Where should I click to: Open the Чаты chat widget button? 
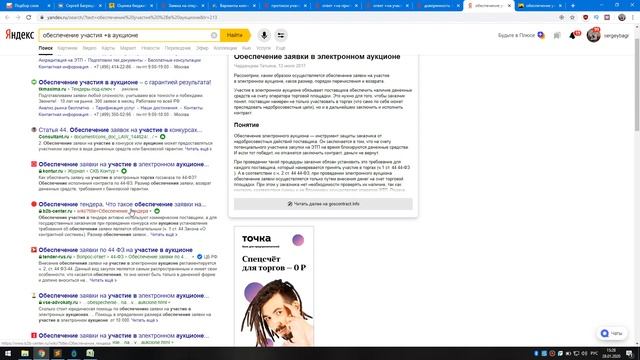(x=612, y=333)
